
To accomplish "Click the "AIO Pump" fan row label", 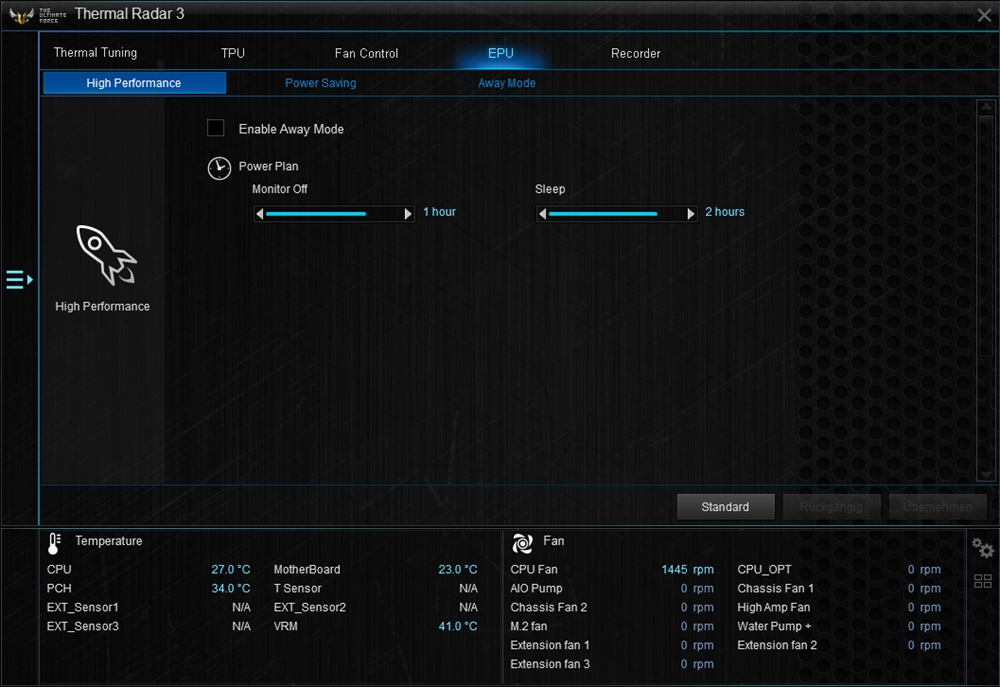I will [536, 588].
